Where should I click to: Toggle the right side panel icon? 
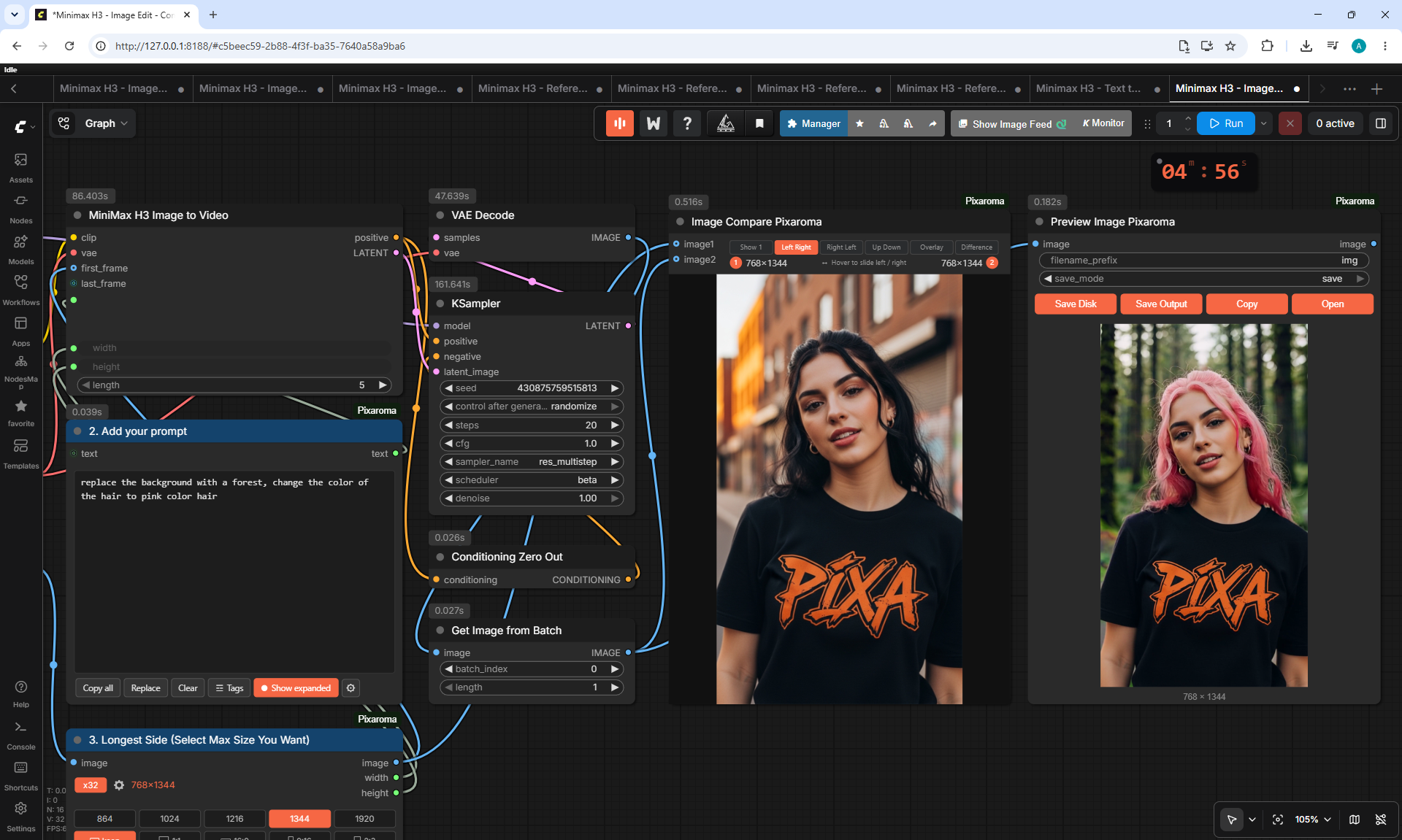click(1380, 123)
